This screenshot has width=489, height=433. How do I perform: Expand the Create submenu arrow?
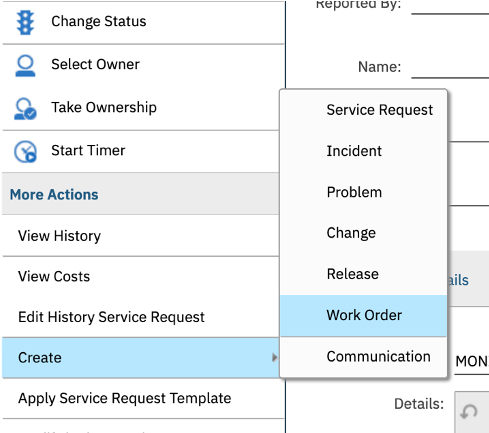pyautogui.click(x=274, y=357)
